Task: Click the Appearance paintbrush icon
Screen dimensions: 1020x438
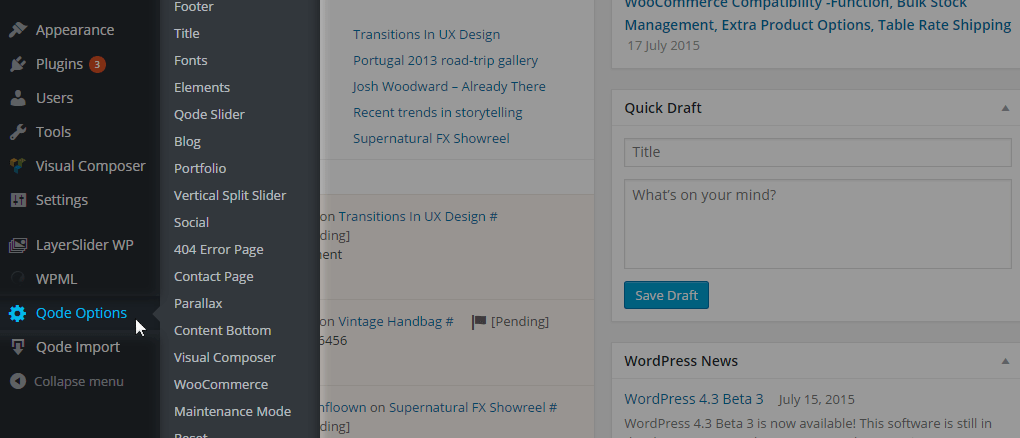Action: point(18,30)
